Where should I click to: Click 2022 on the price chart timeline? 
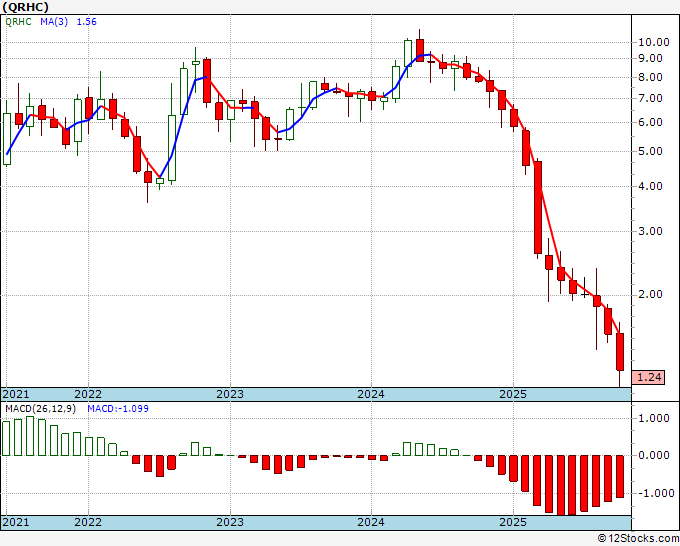pos(88,394)
